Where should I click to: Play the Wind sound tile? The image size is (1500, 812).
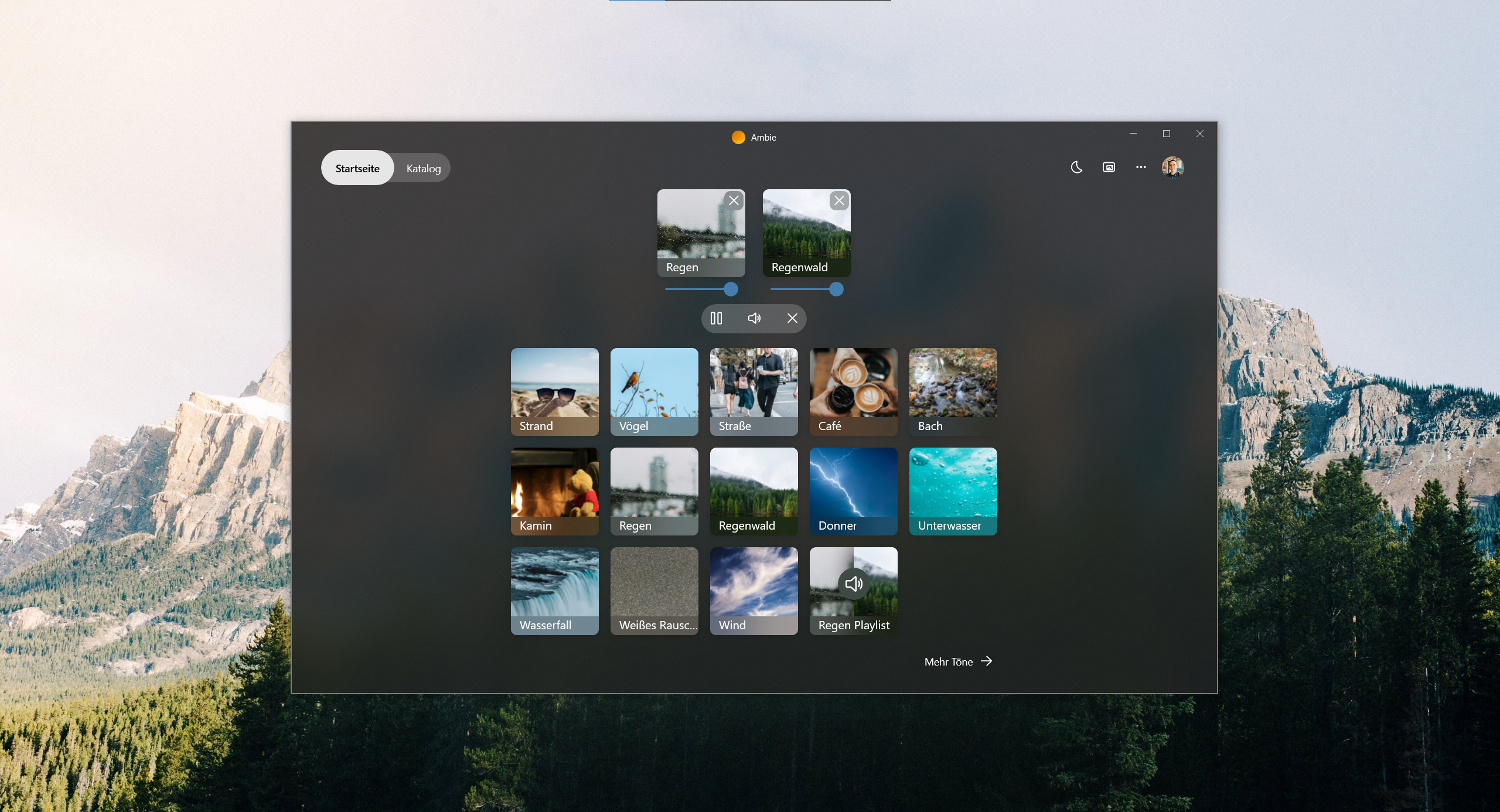click(754, 591)
